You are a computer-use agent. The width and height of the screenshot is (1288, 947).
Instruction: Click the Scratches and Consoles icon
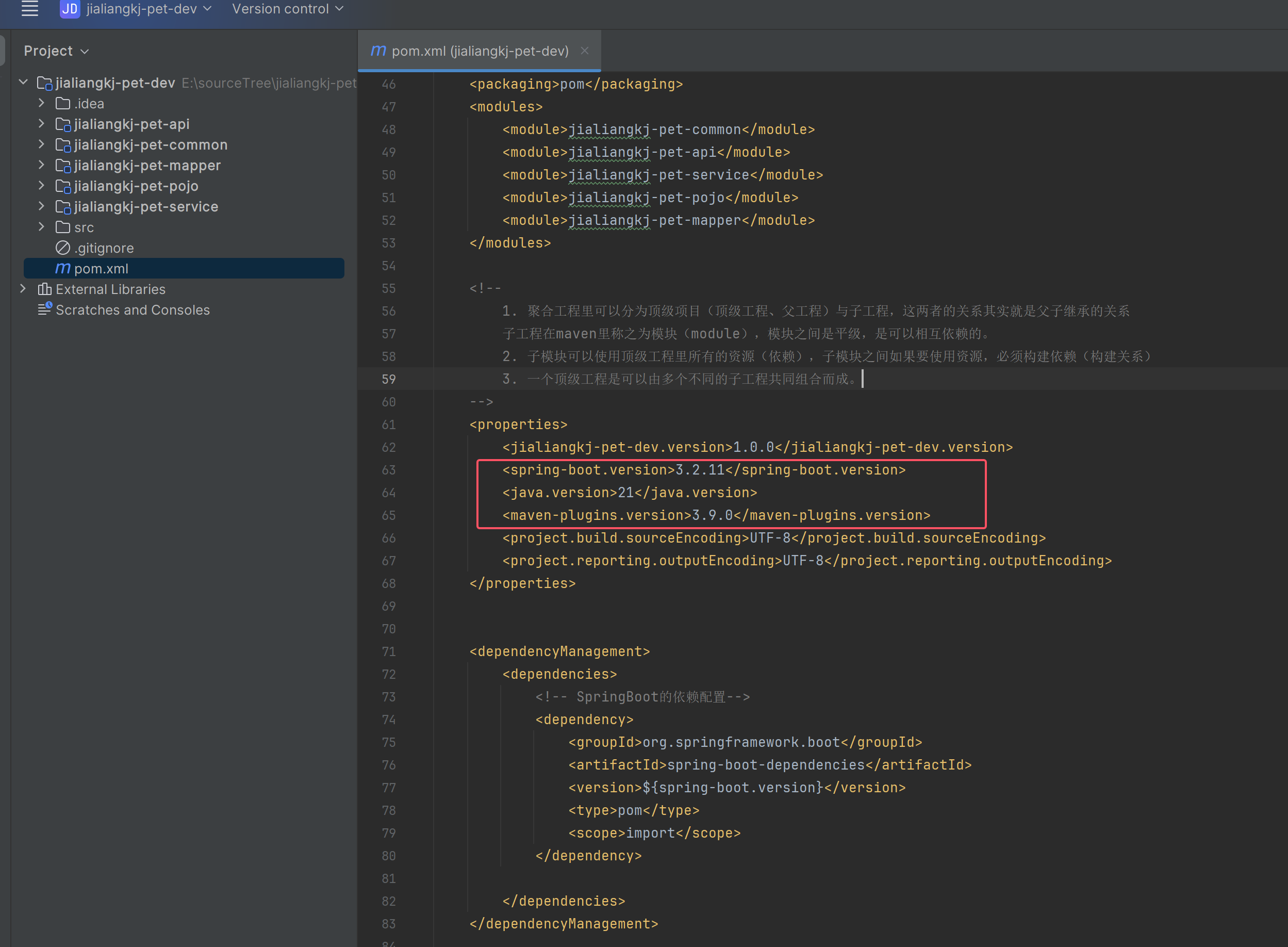[45, 309]
